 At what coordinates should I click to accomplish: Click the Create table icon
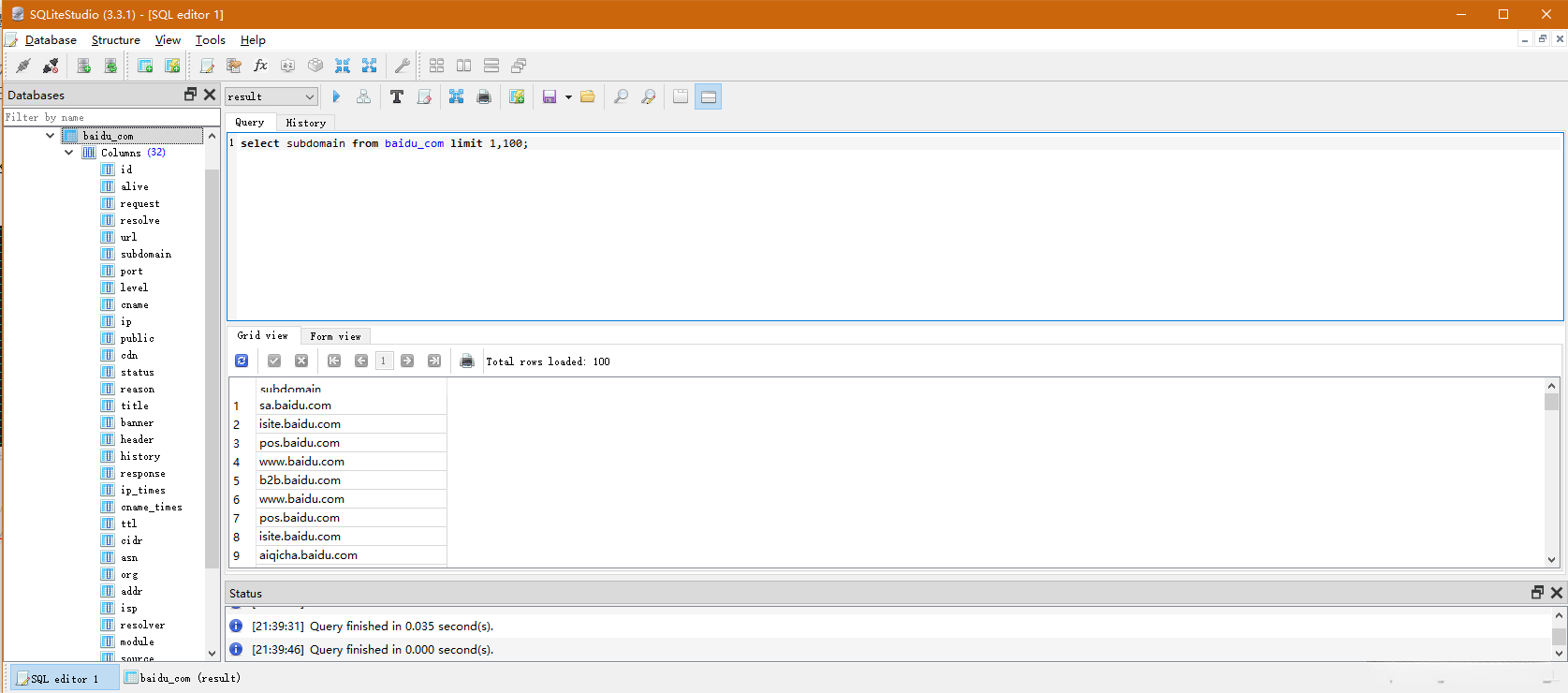[145, 66]
